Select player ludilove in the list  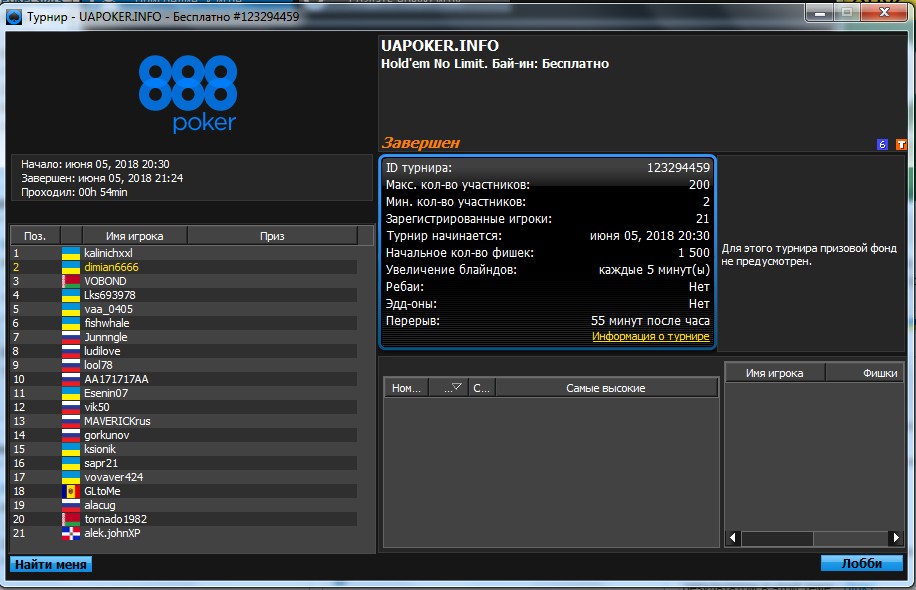(184, 351)
